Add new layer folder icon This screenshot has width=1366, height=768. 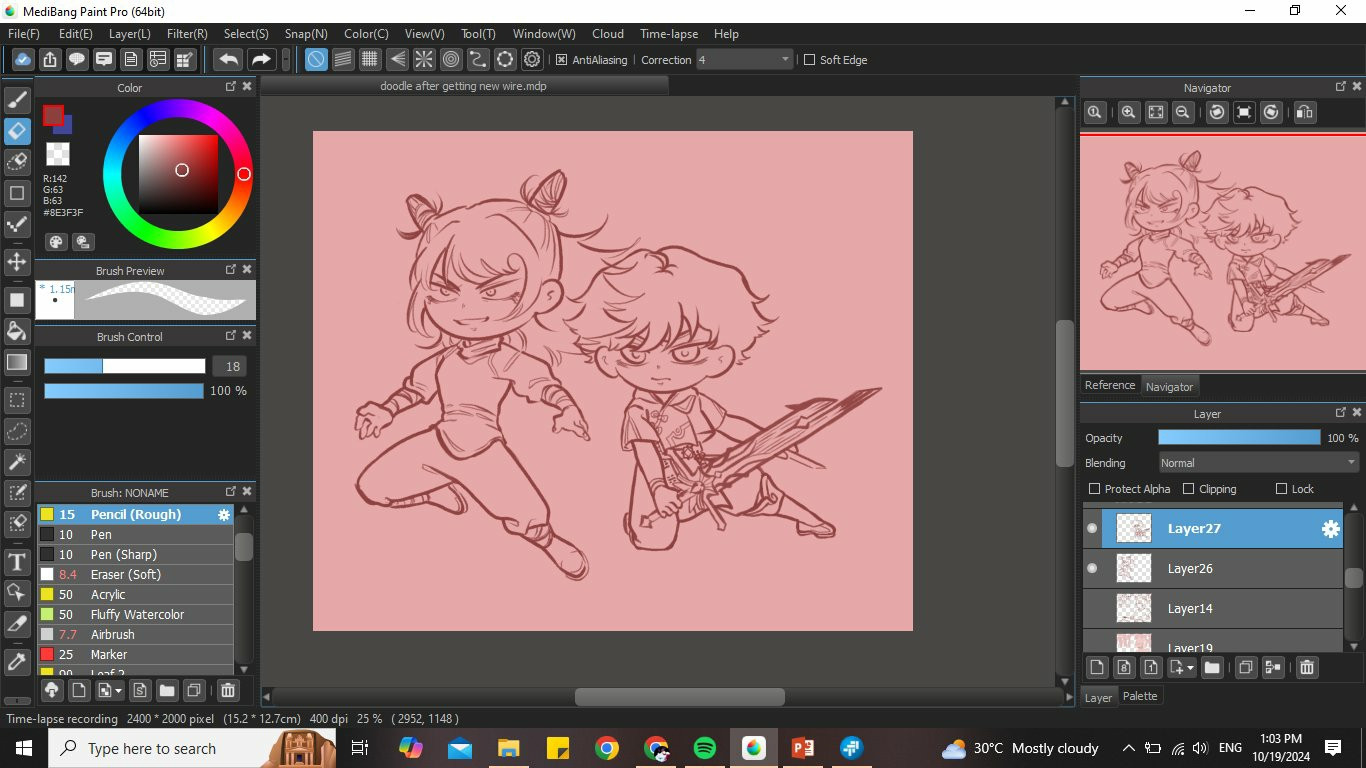[1212, 667]
